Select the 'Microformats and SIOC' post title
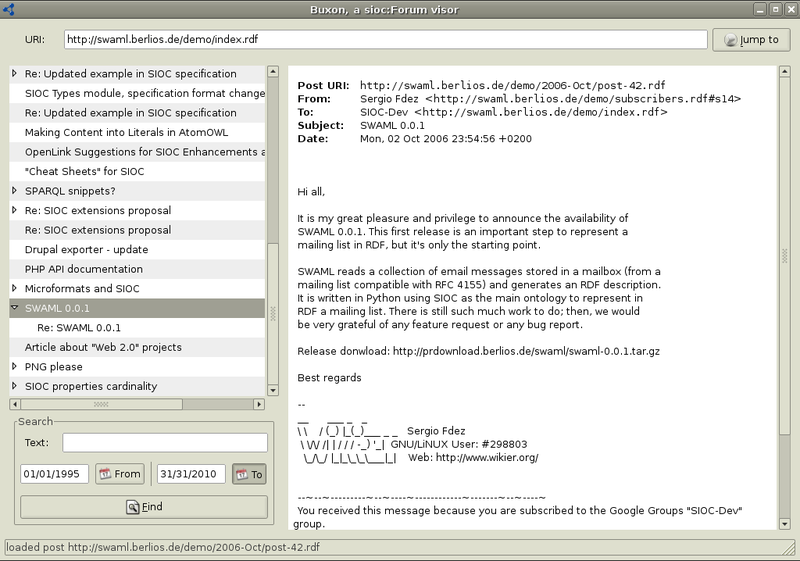The width and height of the screenshot is (800, 561). tap(82, 288)
